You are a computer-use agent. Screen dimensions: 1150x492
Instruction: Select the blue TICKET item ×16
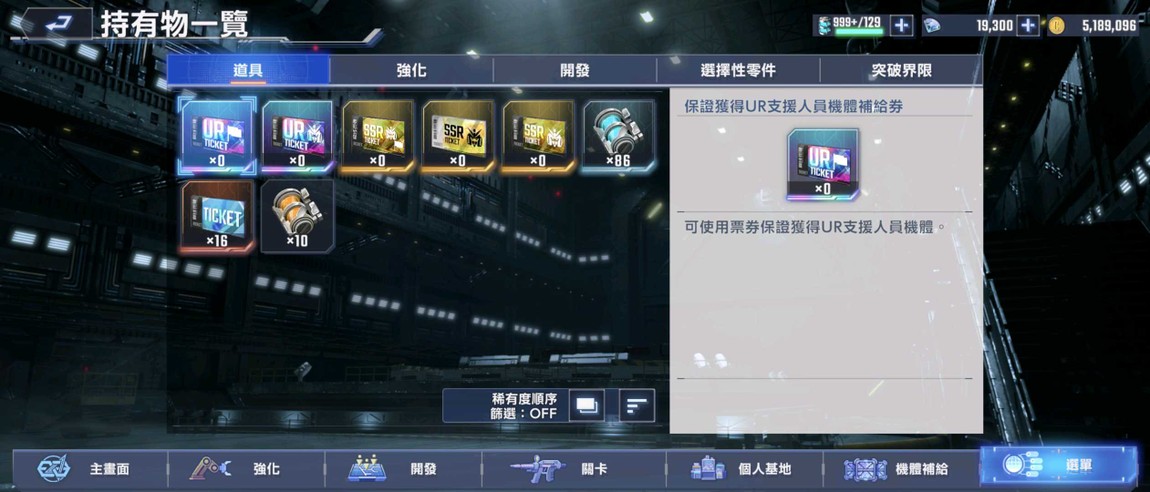click(217, 216)
